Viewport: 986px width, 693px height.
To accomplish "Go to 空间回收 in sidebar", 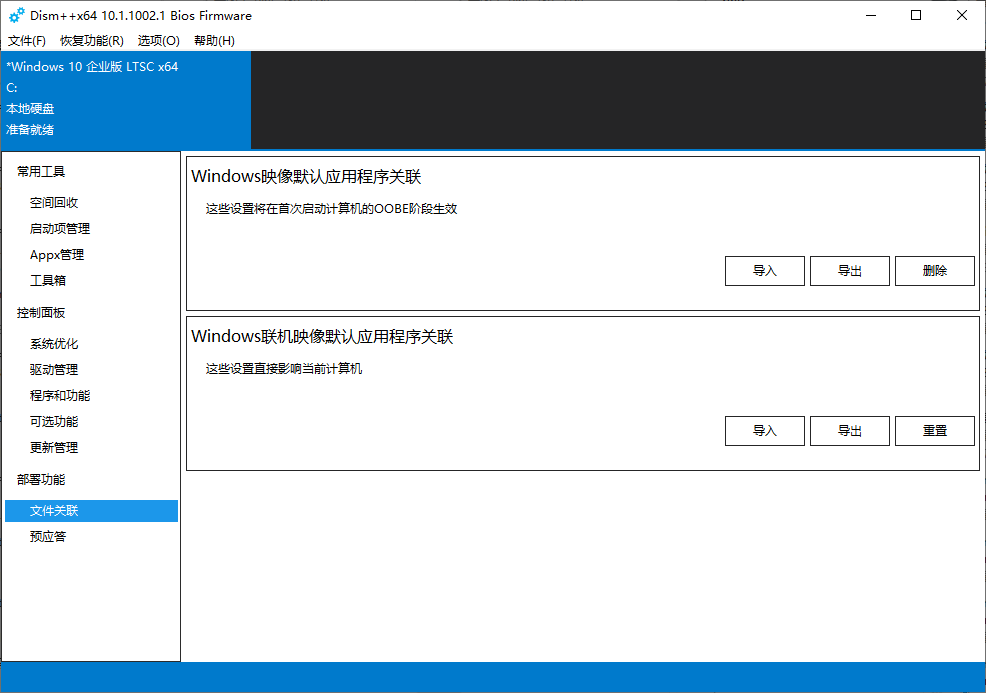I will [54, 203].
